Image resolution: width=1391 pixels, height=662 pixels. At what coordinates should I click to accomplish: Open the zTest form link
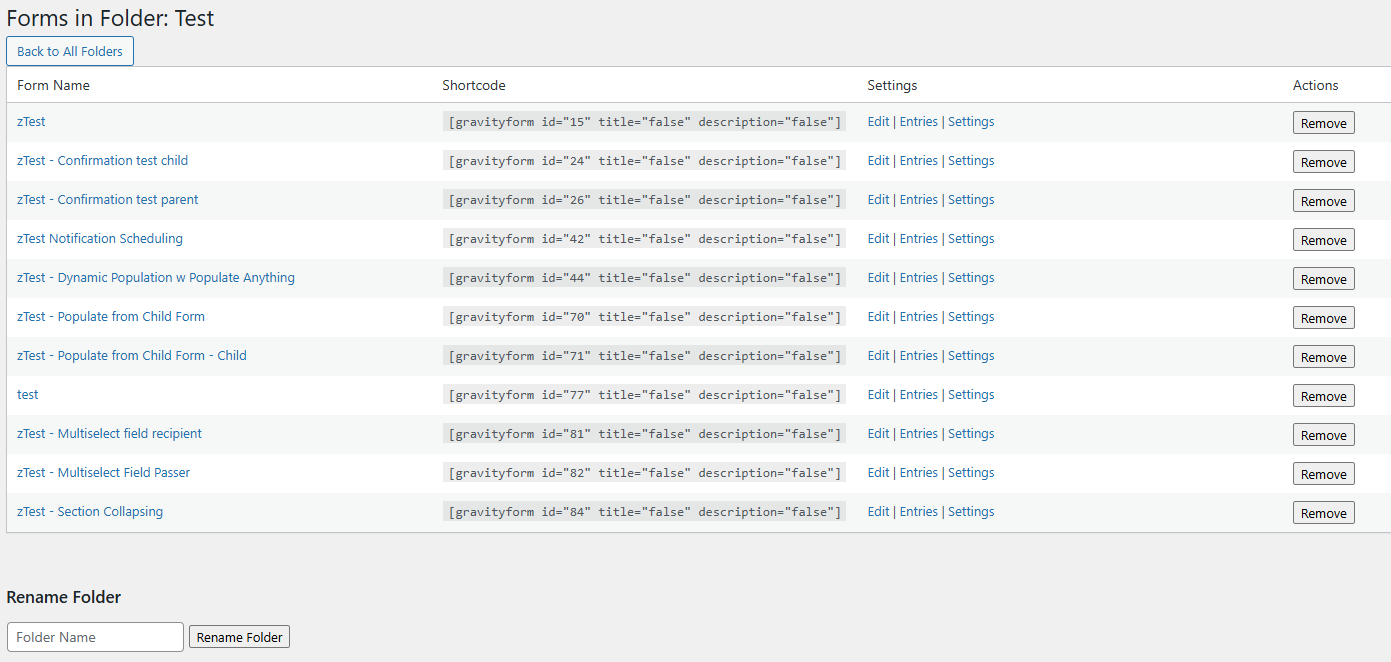pyautogui.click(x=31, y=122)
